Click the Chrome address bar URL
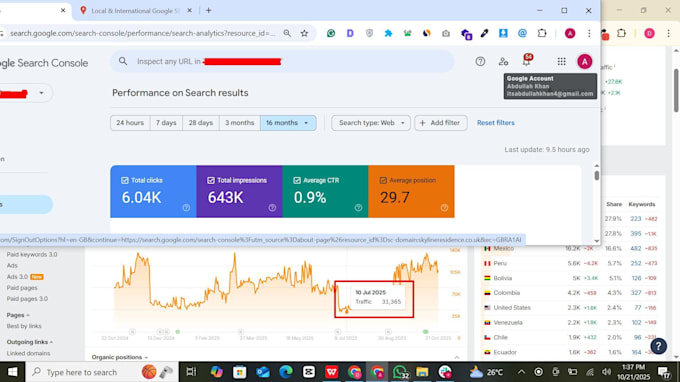 [x=143, y=33]
